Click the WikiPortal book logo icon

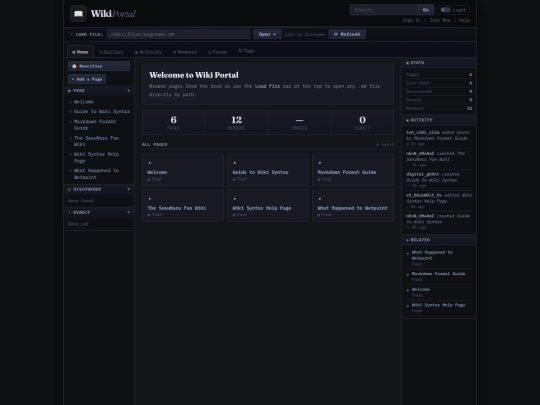79,14
